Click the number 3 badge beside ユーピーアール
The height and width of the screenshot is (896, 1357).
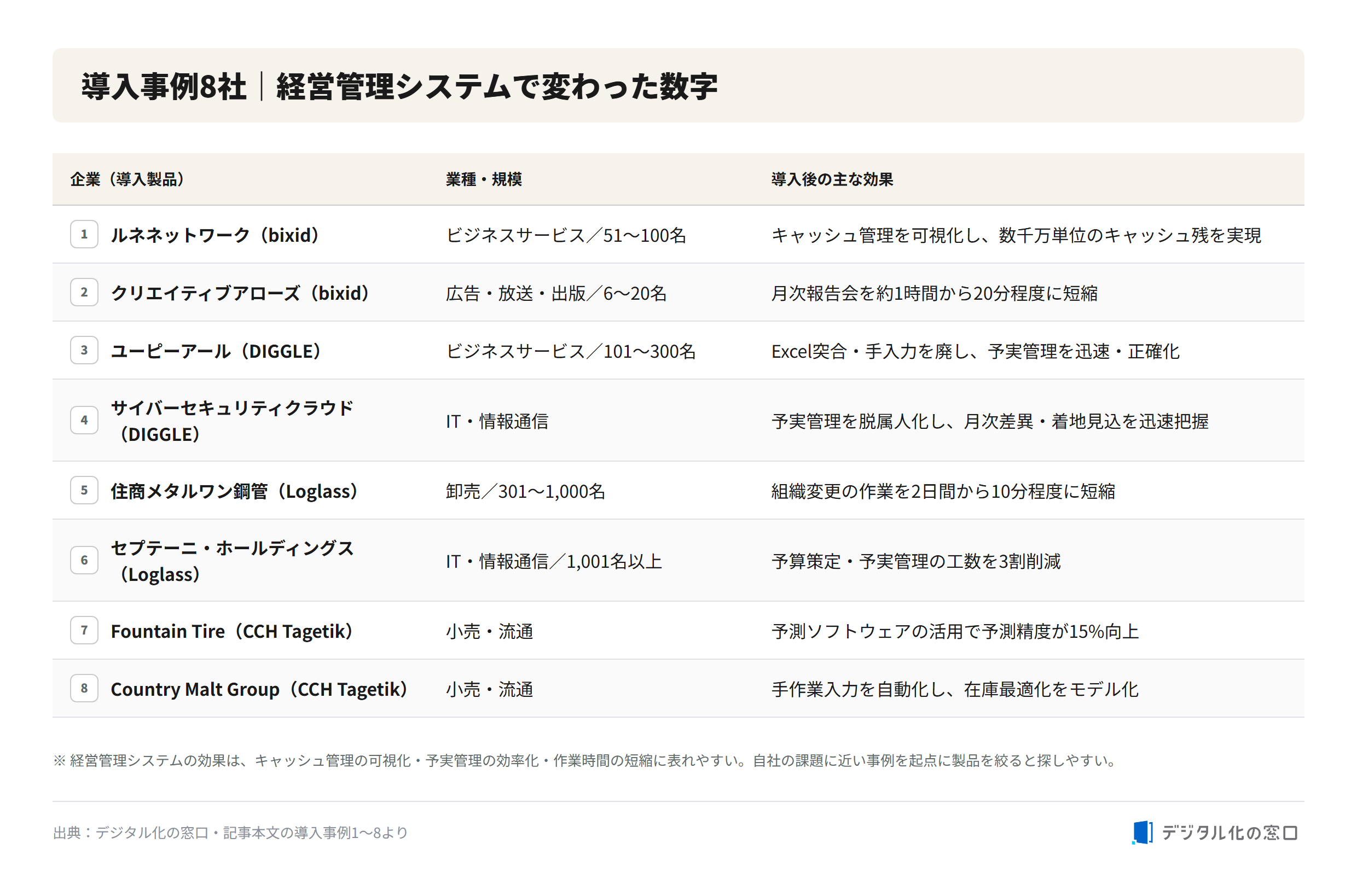point(84,350)
